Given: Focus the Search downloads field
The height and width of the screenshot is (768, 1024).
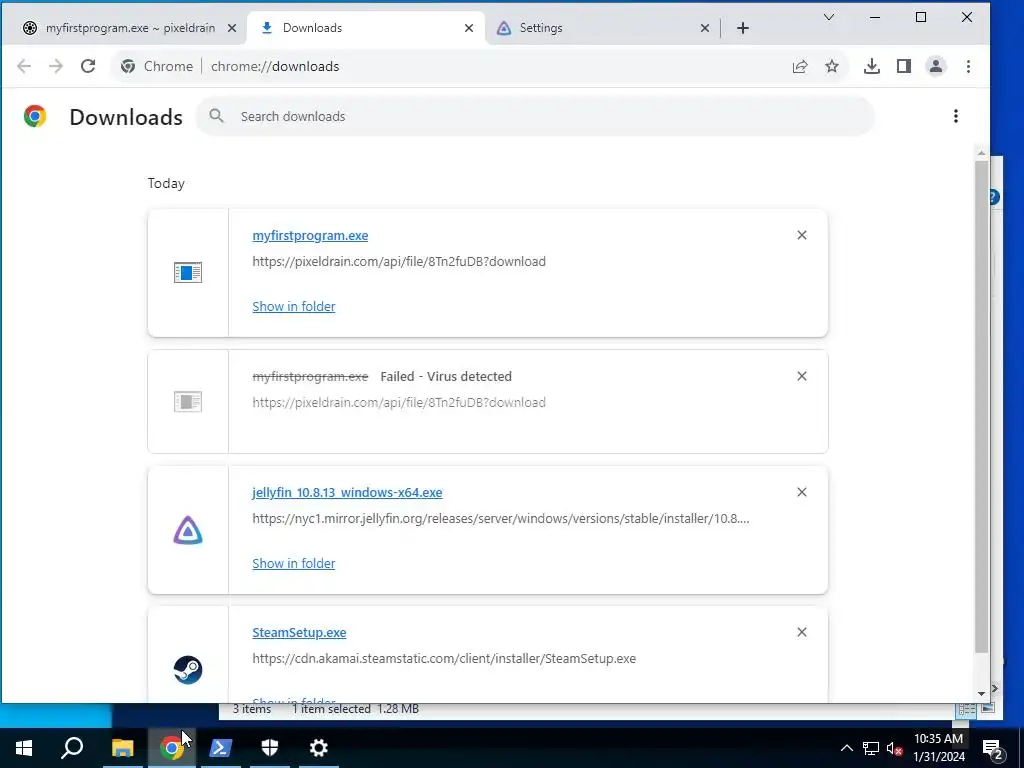Looking at the screenshot, I should coord(535,116).
